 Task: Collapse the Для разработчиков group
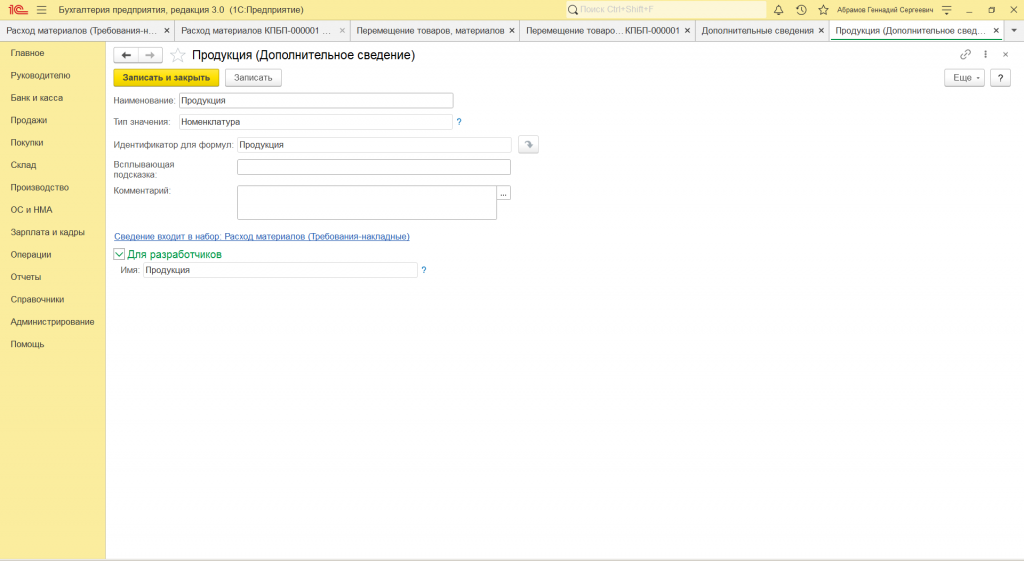tap(119, 254)
